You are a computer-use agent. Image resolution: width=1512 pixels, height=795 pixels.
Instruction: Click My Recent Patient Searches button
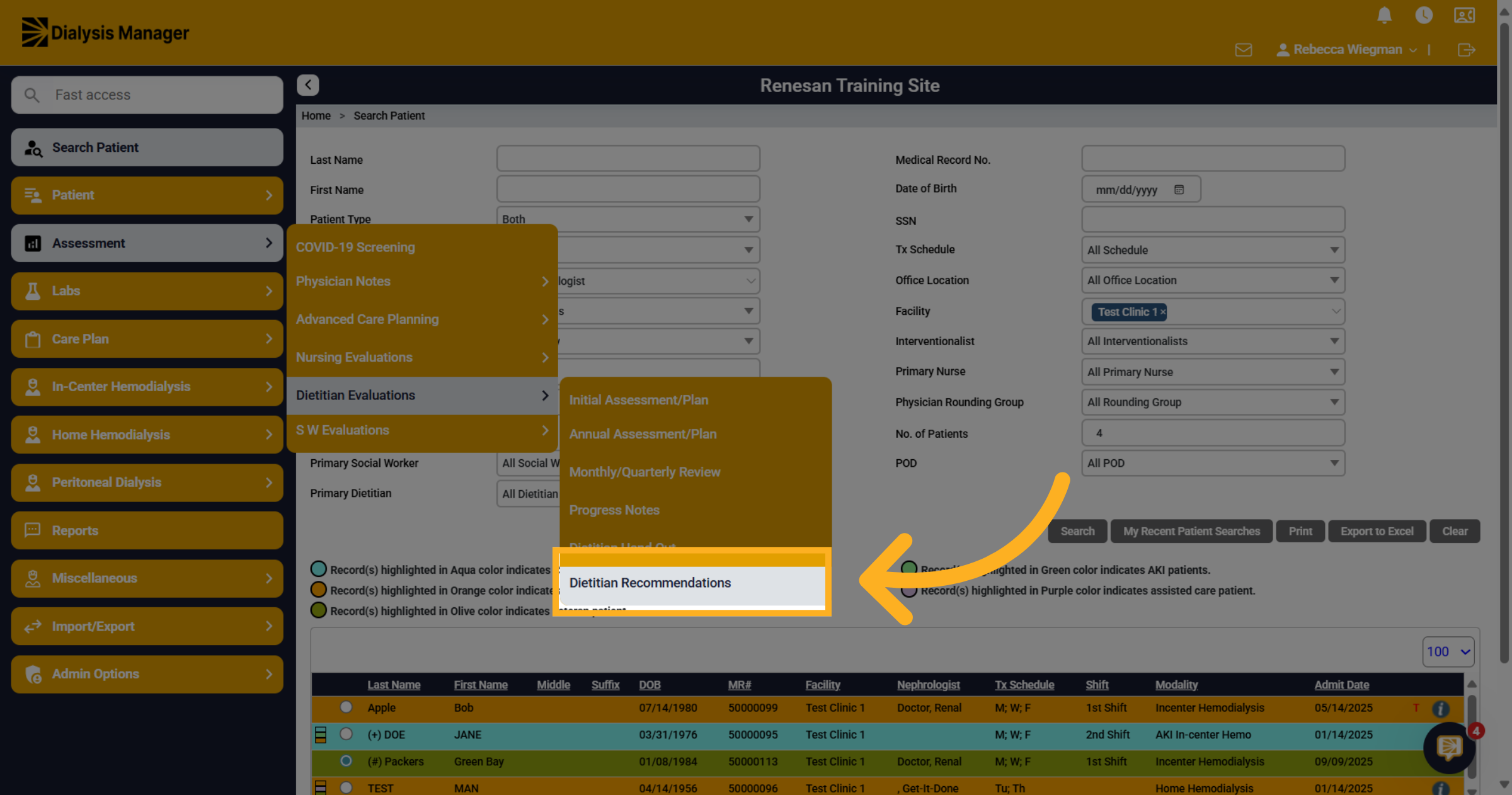pyautogui.click(x=1191, y=531)
